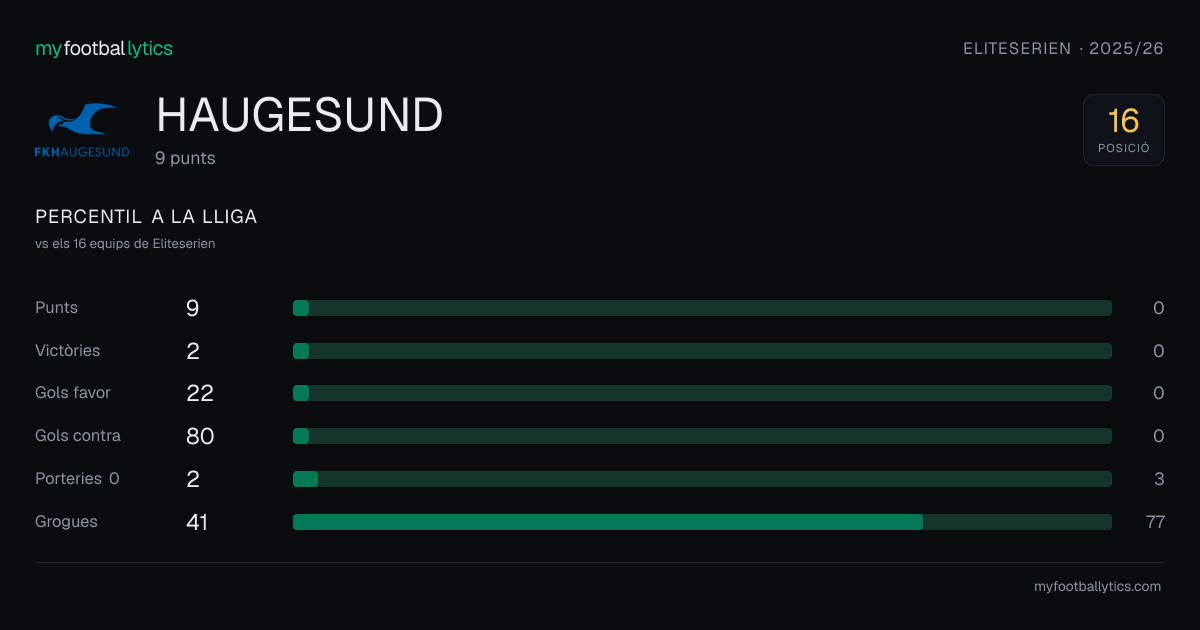This screenshot has height=630, width=1200.
Task: Click the HAUGESUND team title
Action: [299, 116]
